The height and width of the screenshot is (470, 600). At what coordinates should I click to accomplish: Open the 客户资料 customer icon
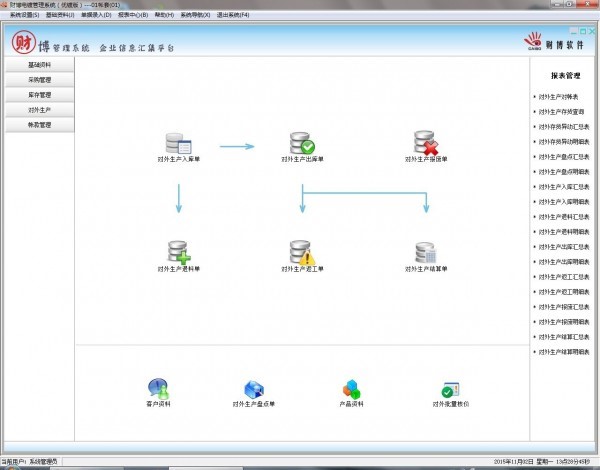(x=158, y=389)
